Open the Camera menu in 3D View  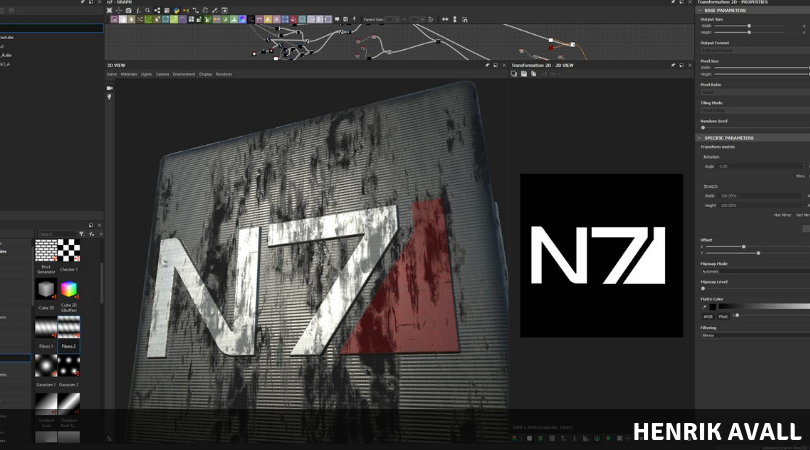pyautogui.click(x=162, y=74)
